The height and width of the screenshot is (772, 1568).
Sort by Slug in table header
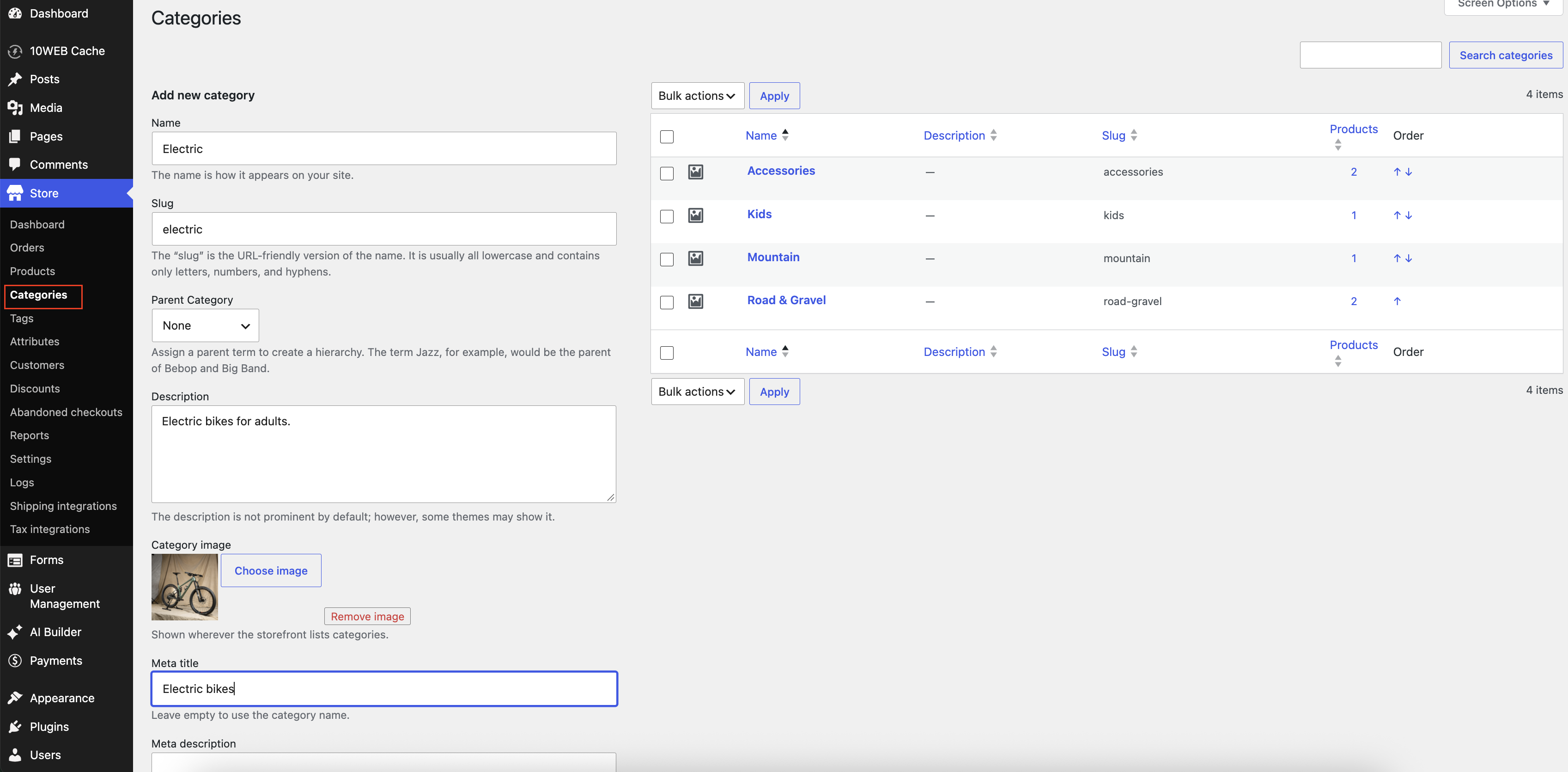click(1119, 135)
